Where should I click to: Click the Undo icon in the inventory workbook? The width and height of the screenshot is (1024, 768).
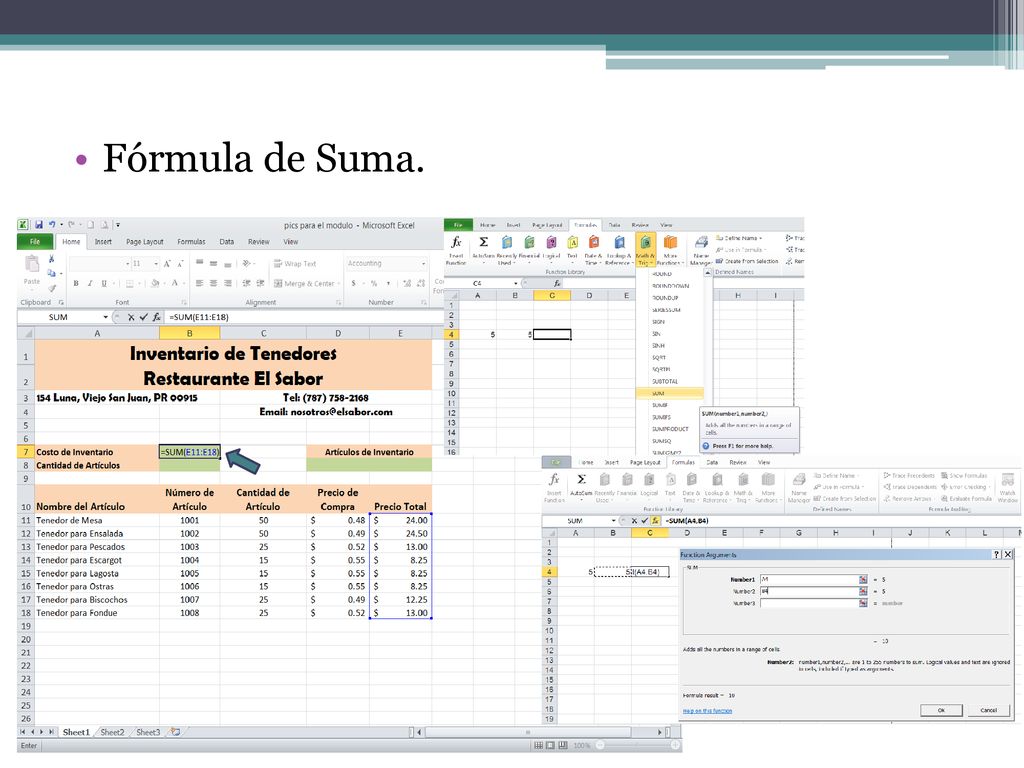[52, 225]
